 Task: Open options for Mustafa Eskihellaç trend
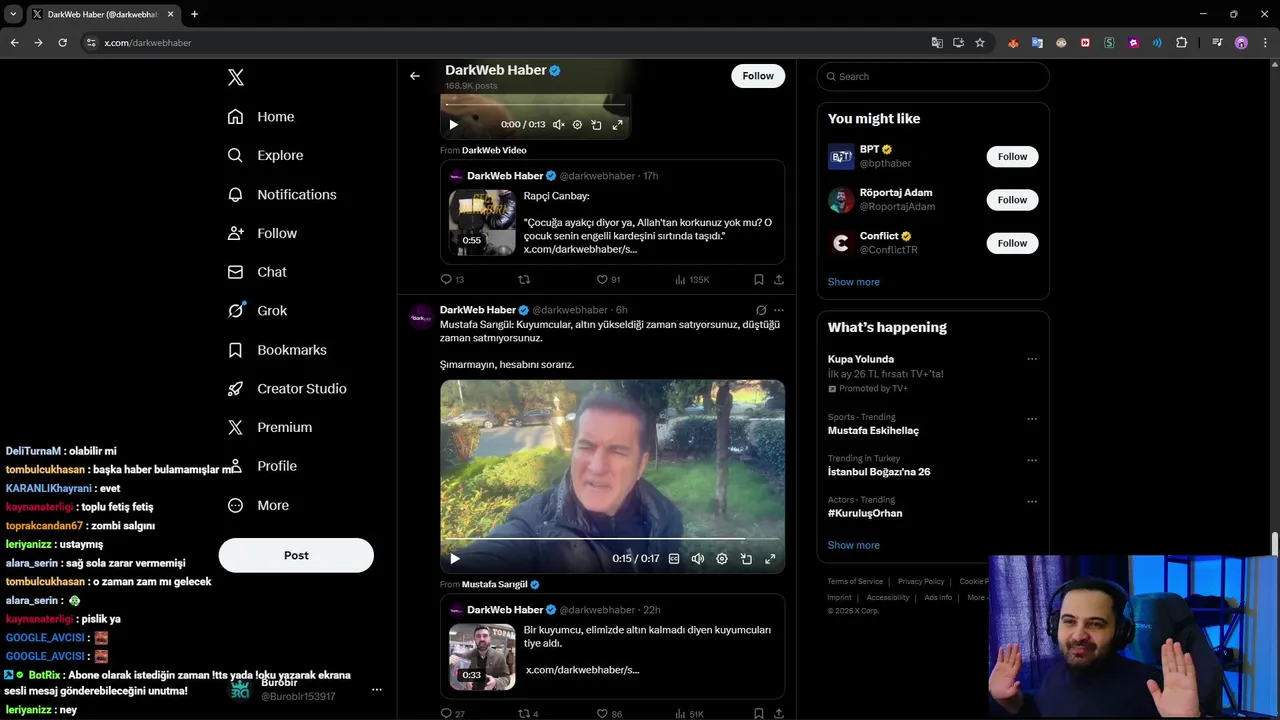pos(1032,419)
